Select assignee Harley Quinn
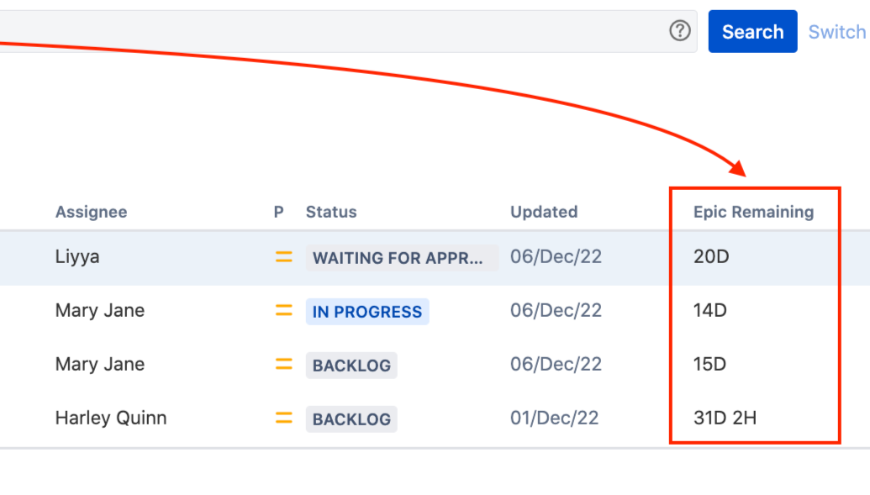The height and width of the screenshot is (495, 870). (x=111, y=419)
